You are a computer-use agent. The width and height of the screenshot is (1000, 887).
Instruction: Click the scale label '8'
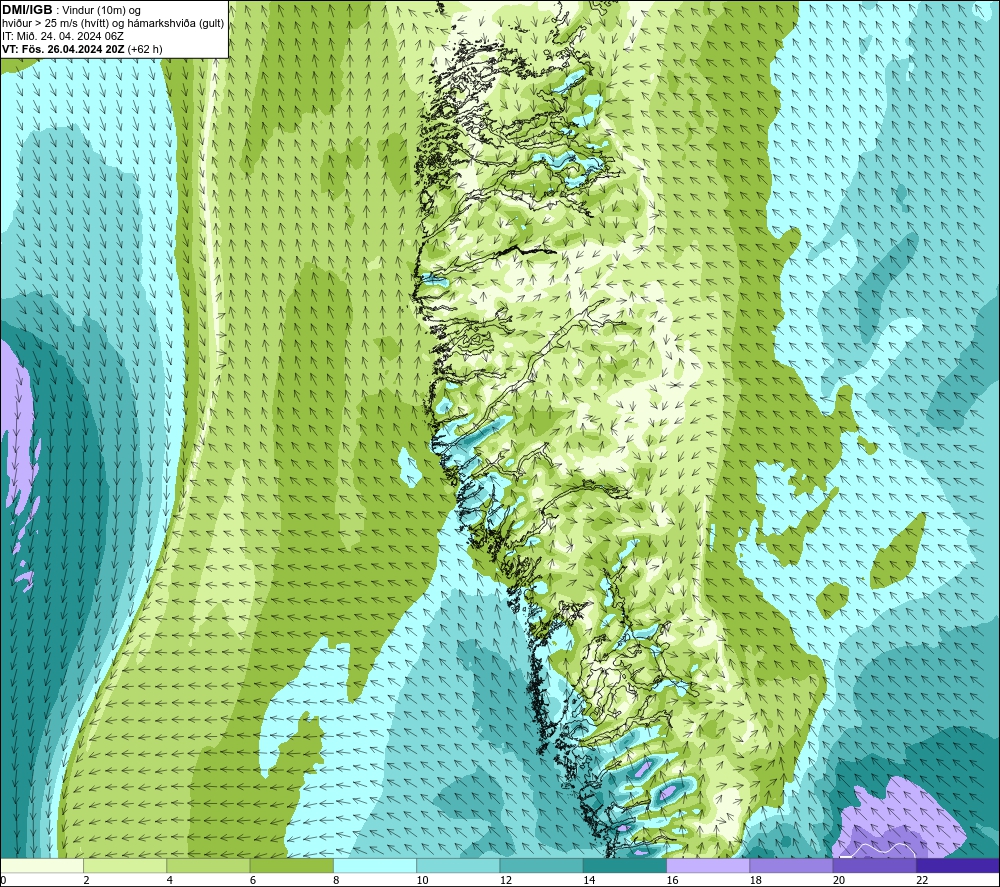[x=336, y=880]
